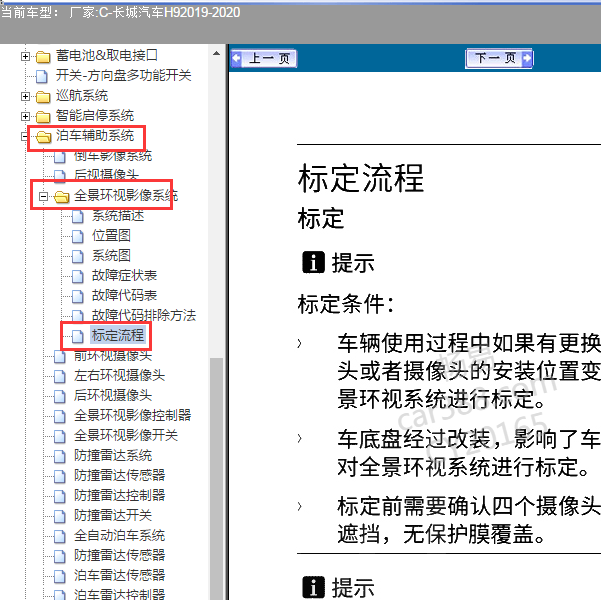Image resolution: width=601 pixels, height=600 pixels.
Task: Click the 泊车辅助系统 open folder icon
Action: point(43,136)
